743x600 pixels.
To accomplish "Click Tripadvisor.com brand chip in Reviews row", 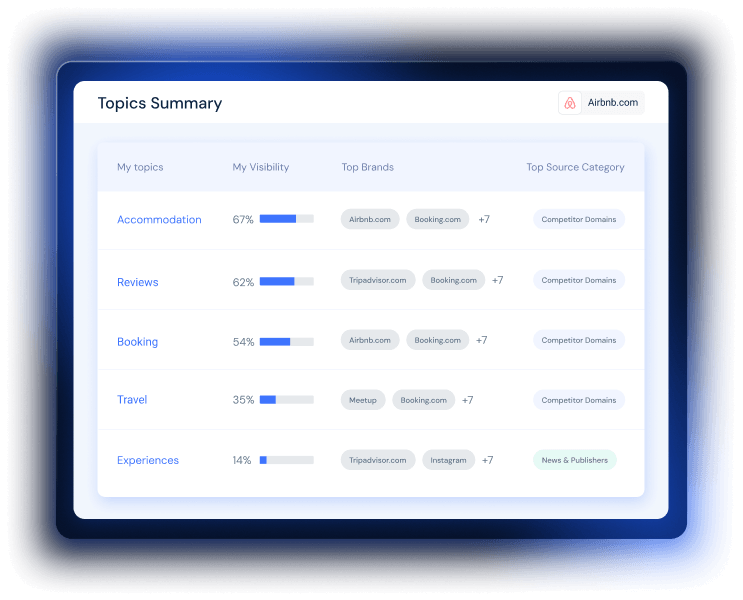I will pos(378,280).
